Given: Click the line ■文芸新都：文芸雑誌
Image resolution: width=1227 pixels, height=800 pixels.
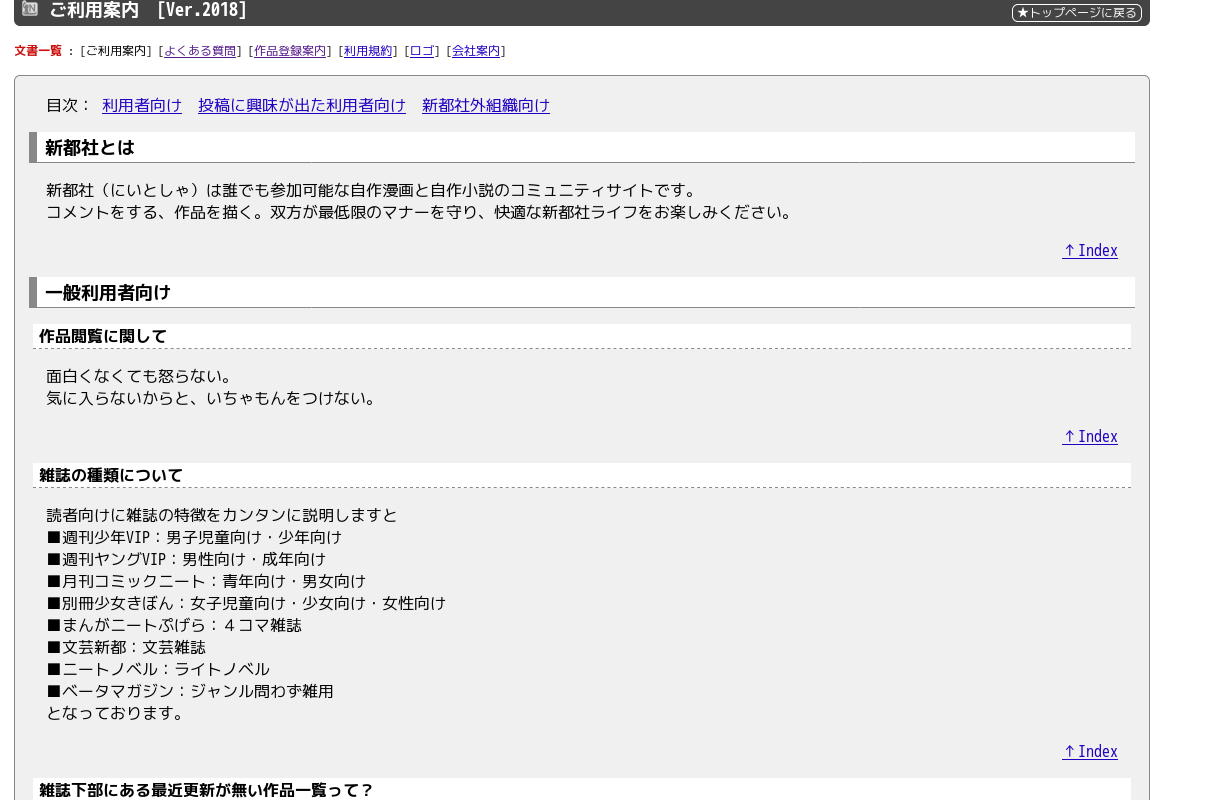Looking at the screenshot, I should coord(126,648).
